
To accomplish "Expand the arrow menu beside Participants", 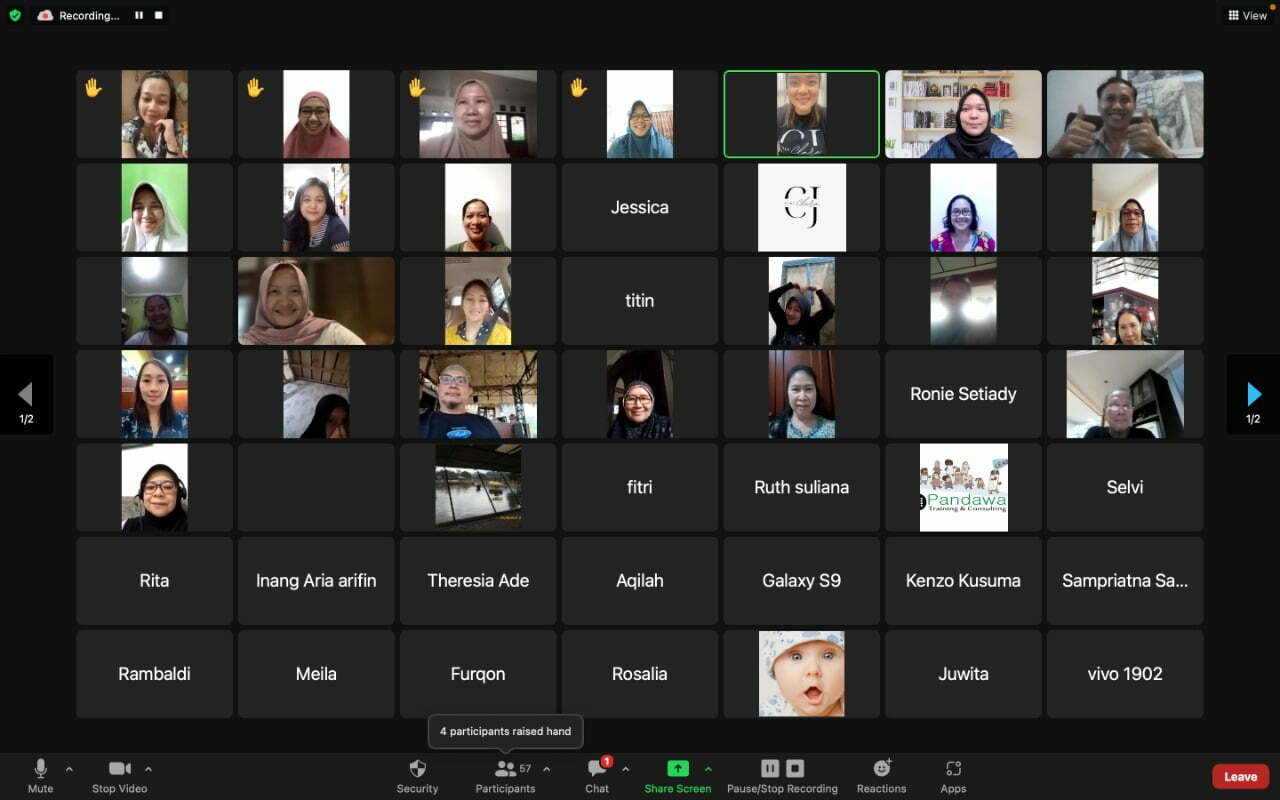I will [x=546, y=769].
